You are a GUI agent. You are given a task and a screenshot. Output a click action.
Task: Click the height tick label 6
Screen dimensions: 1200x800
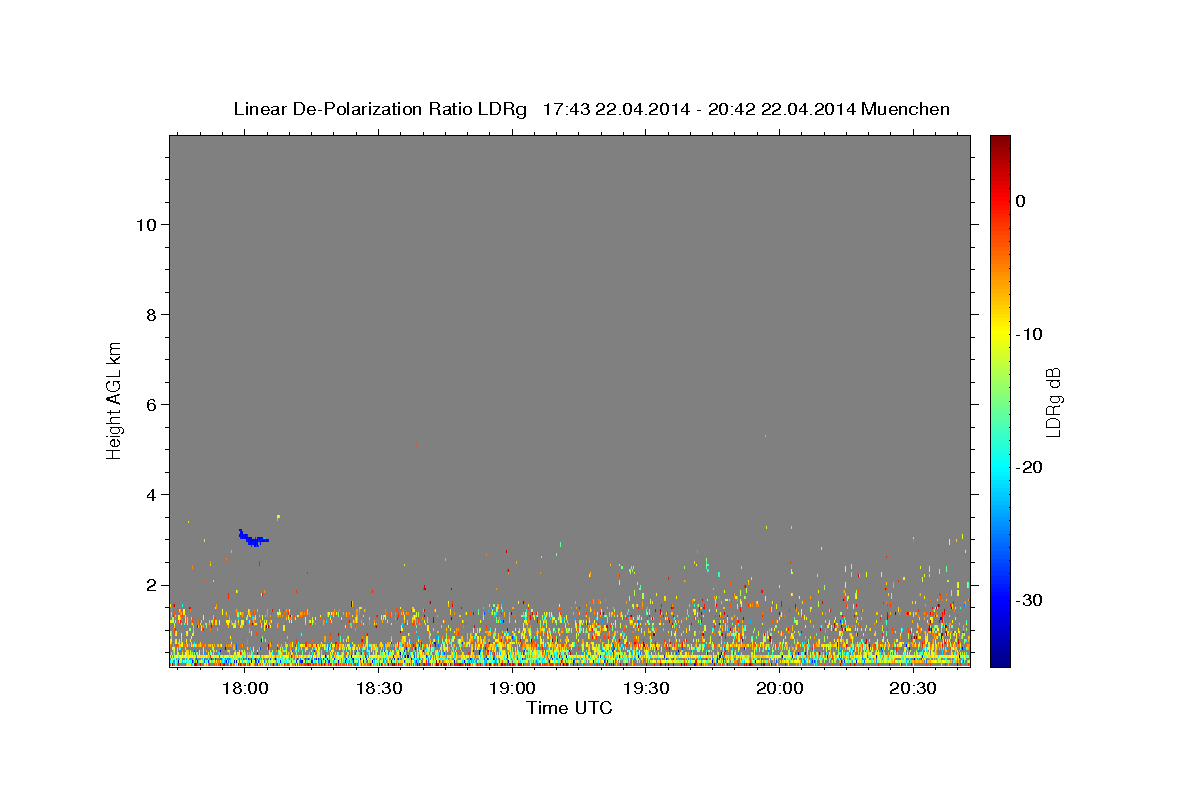click(152, 405)
